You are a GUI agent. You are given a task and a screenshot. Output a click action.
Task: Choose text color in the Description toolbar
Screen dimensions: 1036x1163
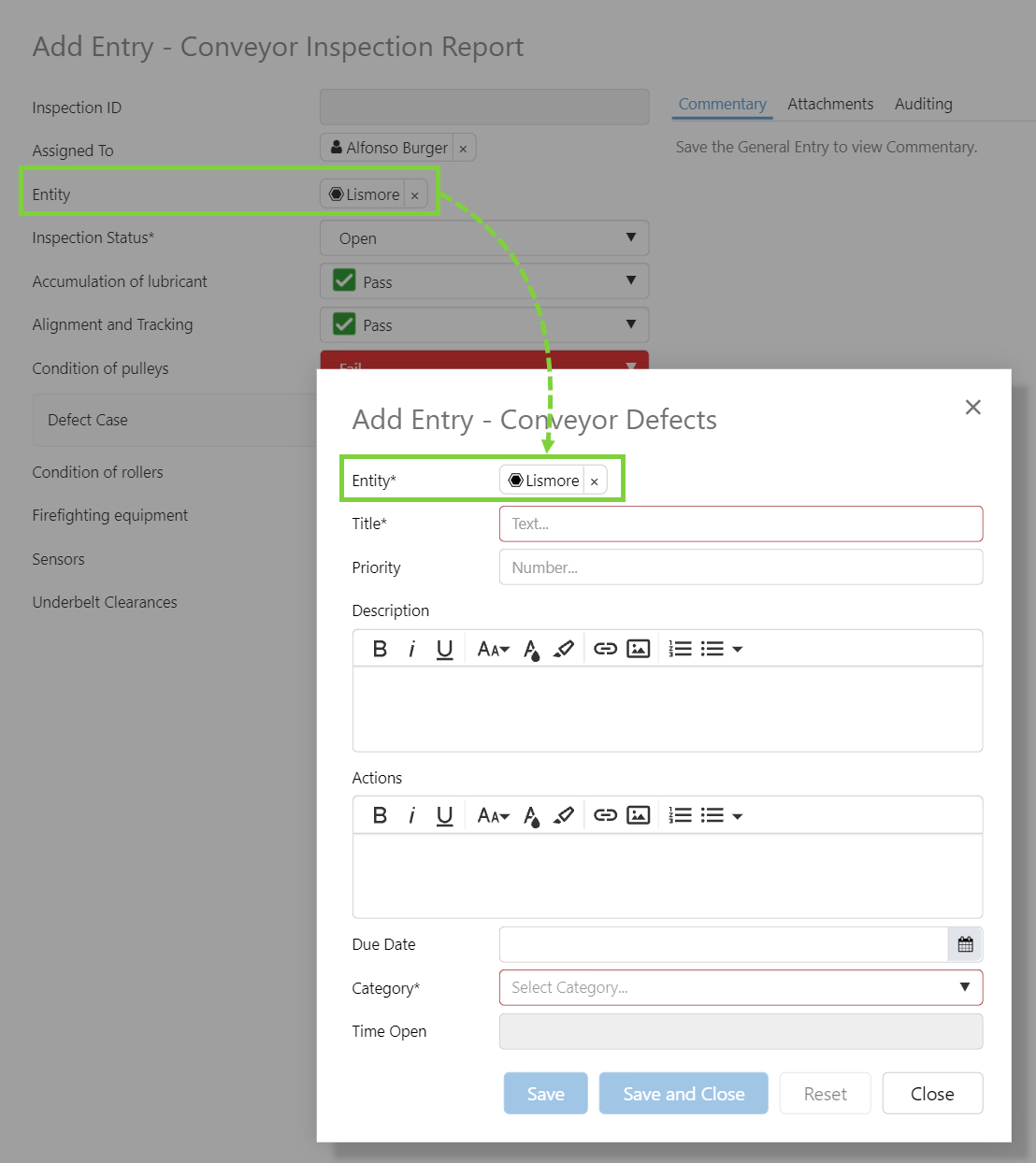pyautogui.click(x=531, y=649)
